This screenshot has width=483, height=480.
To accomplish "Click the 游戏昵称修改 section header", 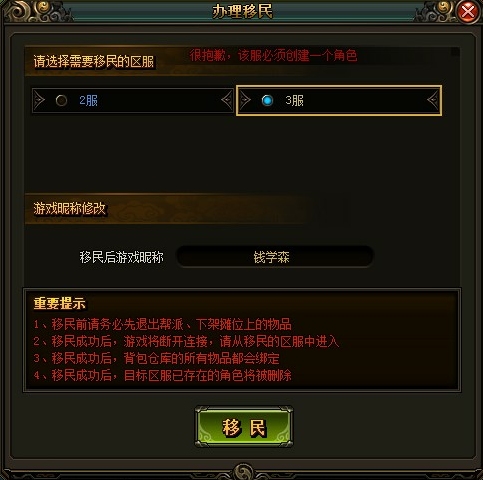I will 69,209.
